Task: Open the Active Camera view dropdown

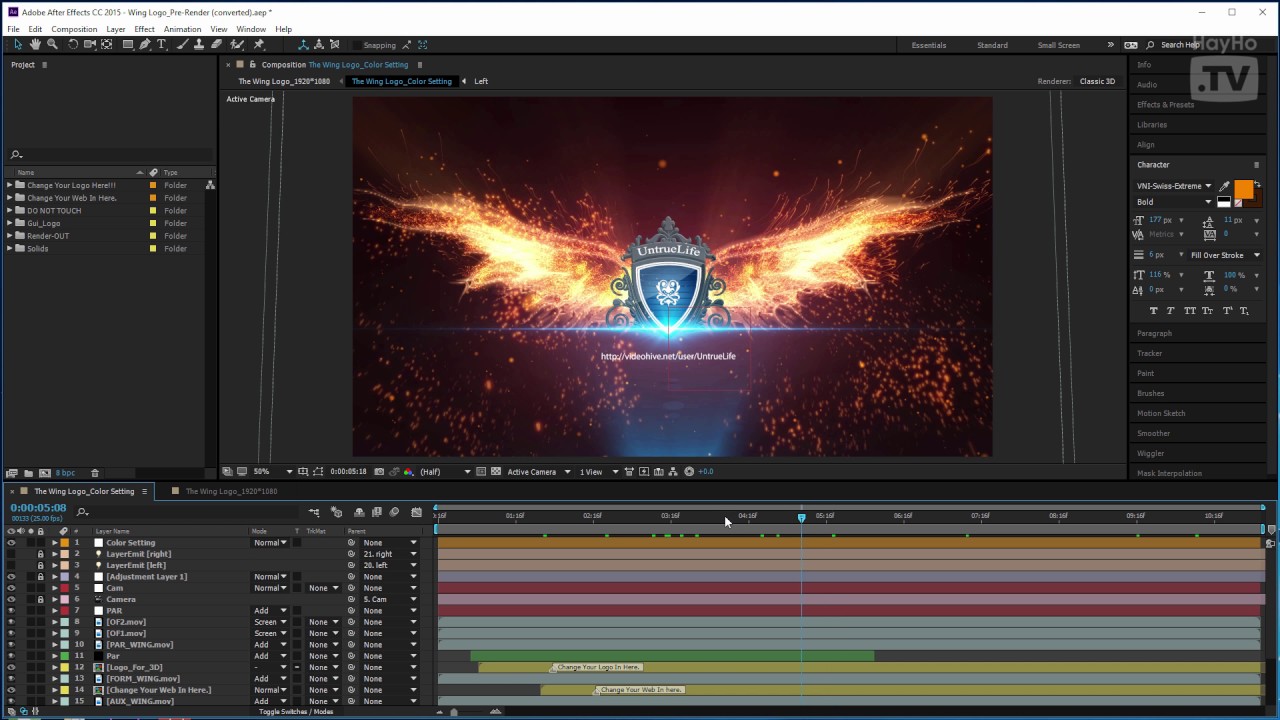Action: click(x=538, y=472)
